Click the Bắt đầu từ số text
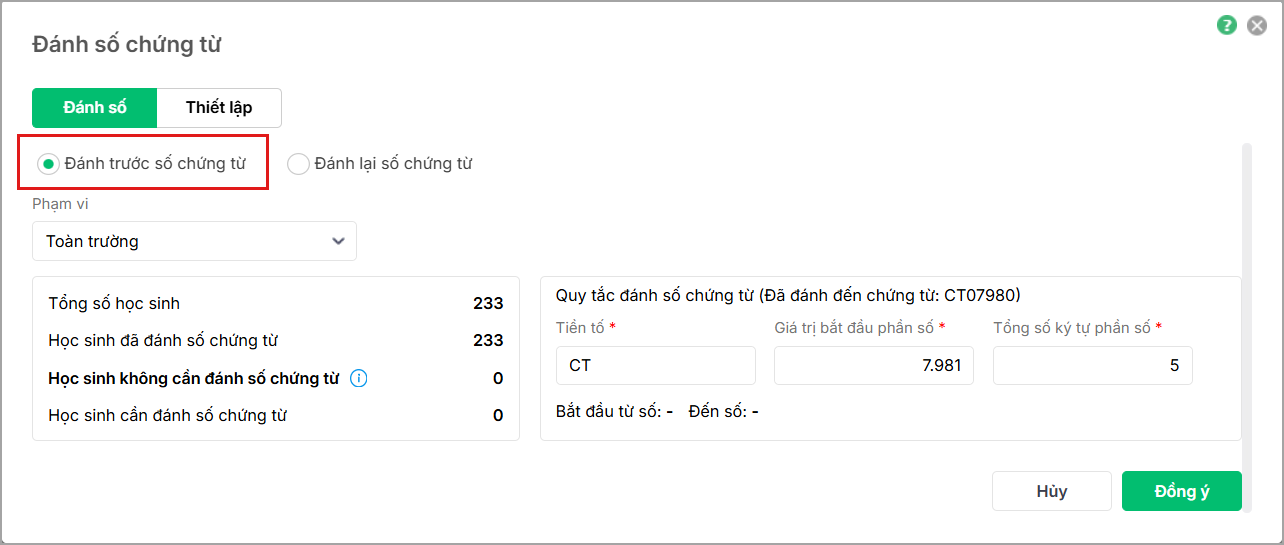This screenshot has height=545, width=1284. pyautogui.click(x=614, y=411)
